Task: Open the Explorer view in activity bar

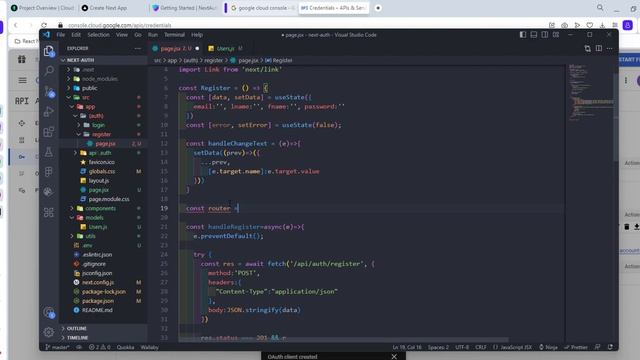Action: pos(49,51)
